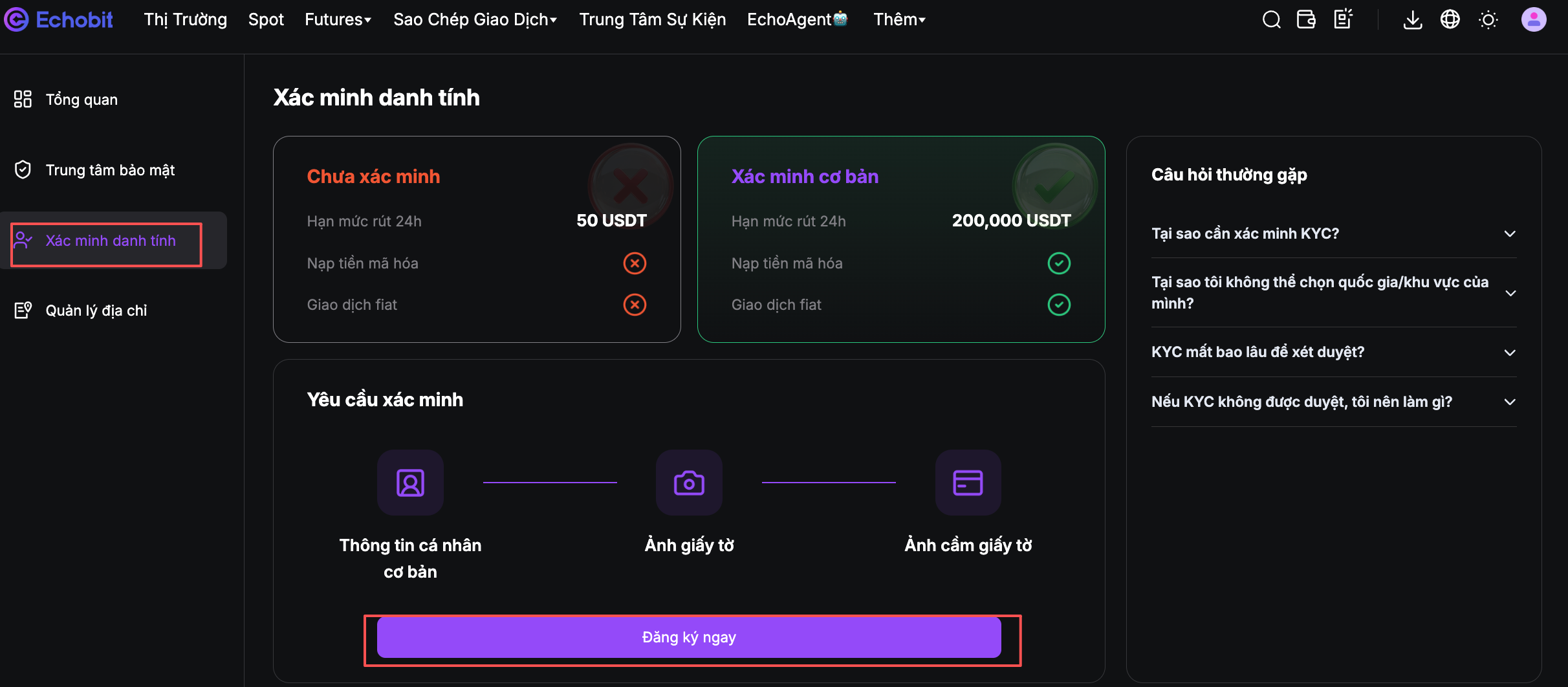Screen dimensions: 1568x687
Task: Select the Ảnh giấy tờ camera icon
Action: (x=689, y=483)
